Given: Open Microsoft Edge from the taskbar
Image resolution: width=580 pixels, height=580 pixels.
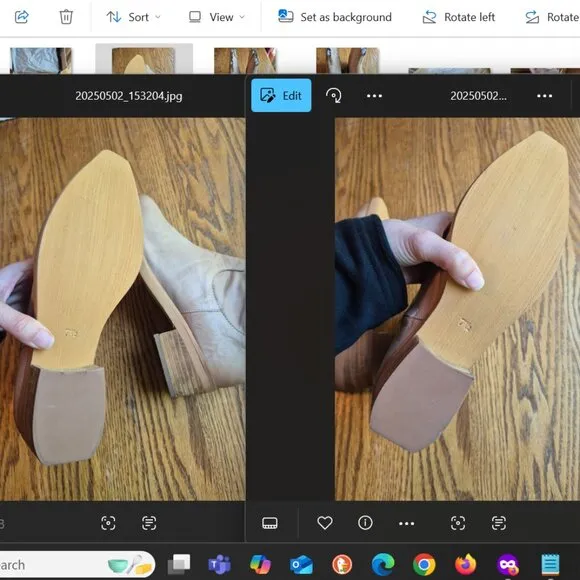Looking at the screenshot, I should (383, 565).
